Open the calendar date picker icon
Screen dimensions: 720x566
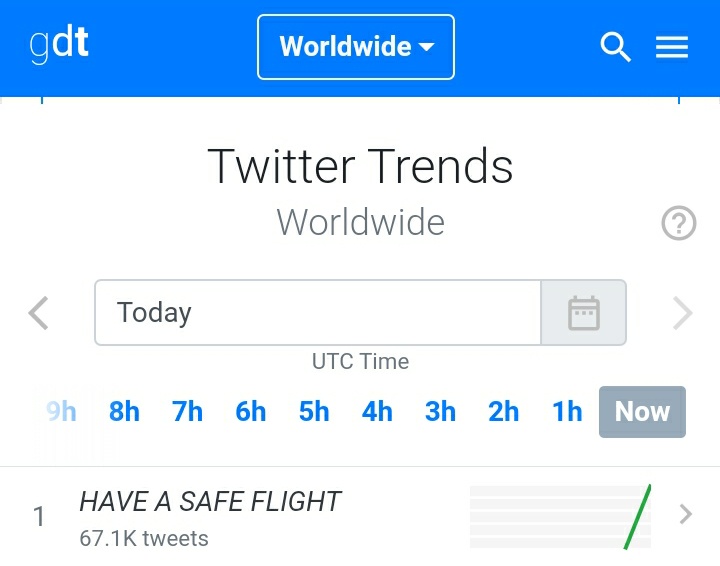tap(584, 313)
